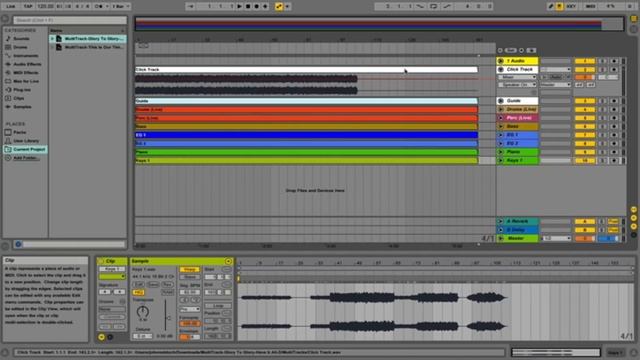640x360 pixels.
Task: Solo the Piano track
Action: tap(603, 152)
